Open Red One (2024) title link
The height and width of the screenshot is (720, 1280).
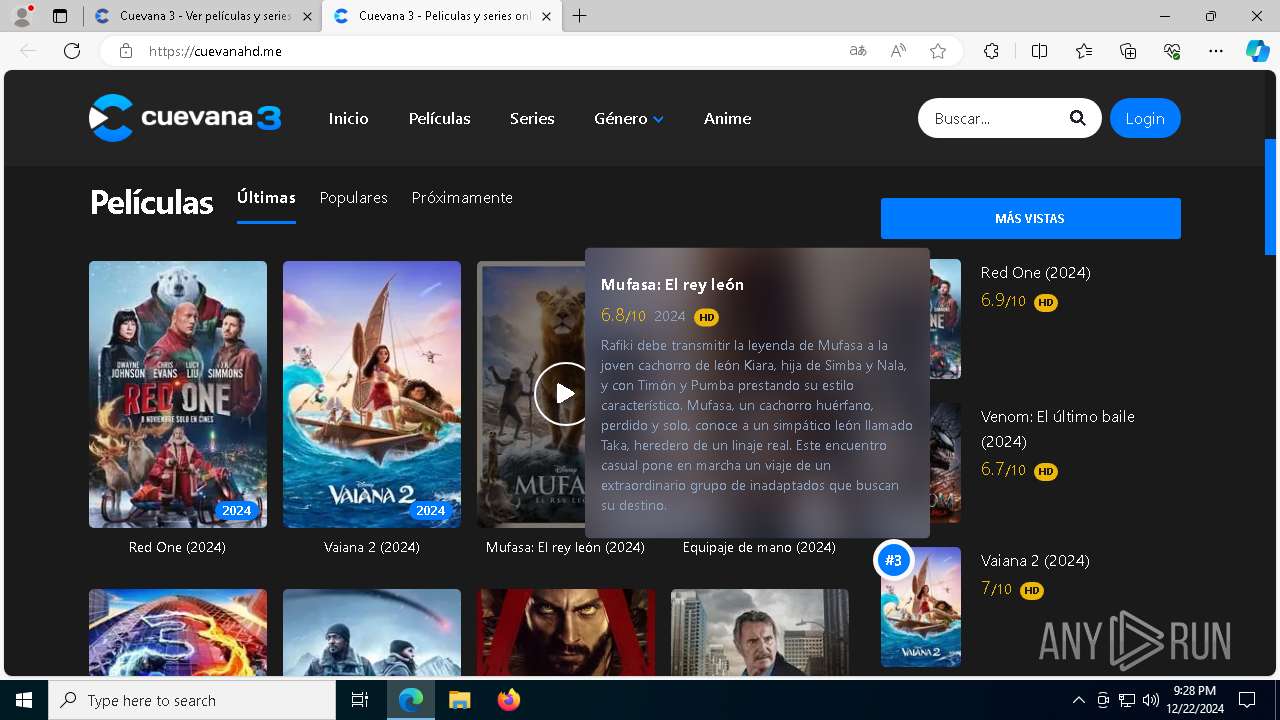coord(177,547)
